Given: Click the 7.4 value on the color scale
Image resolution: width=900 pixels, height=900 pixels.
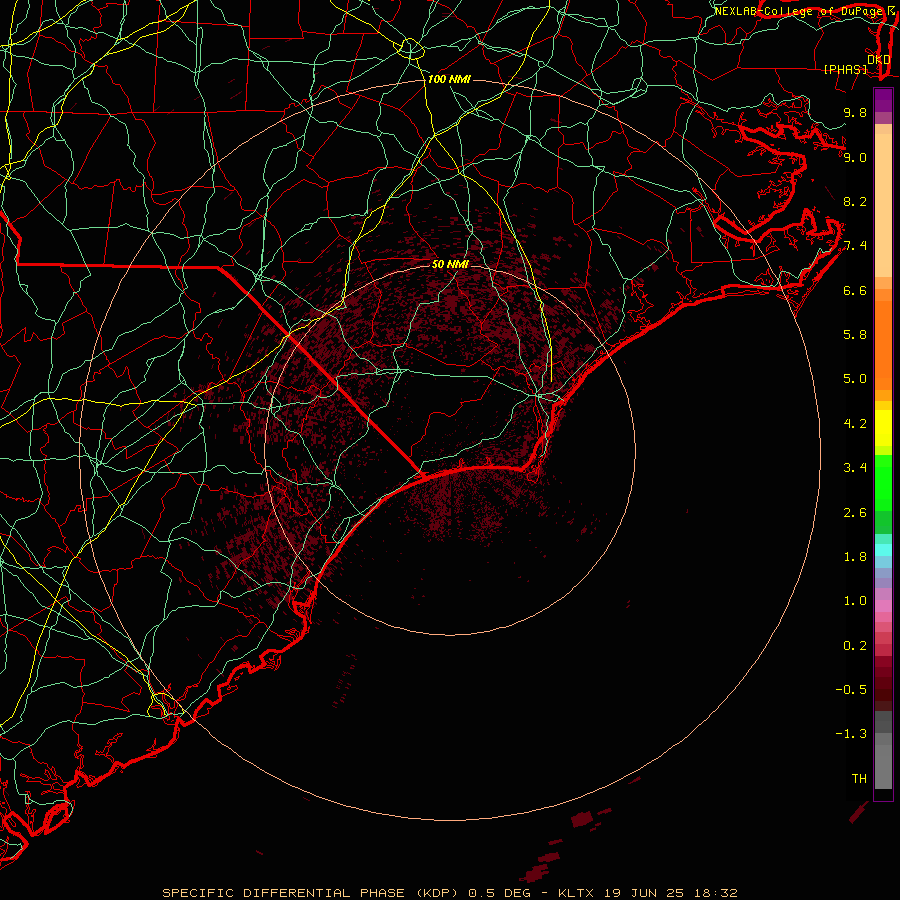Looking at the screenshot, I should (855, 246).
